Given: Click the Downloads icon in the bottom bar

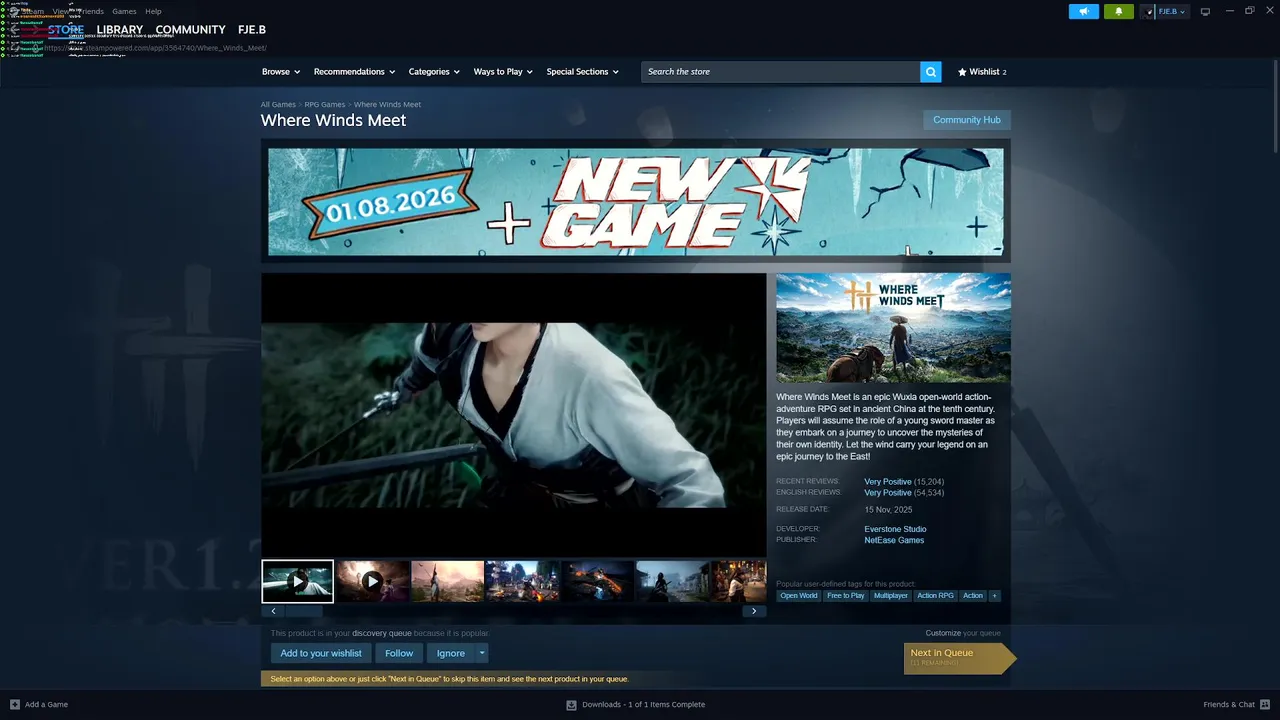Looking at the screenshot, I should [x=571, y=704].
